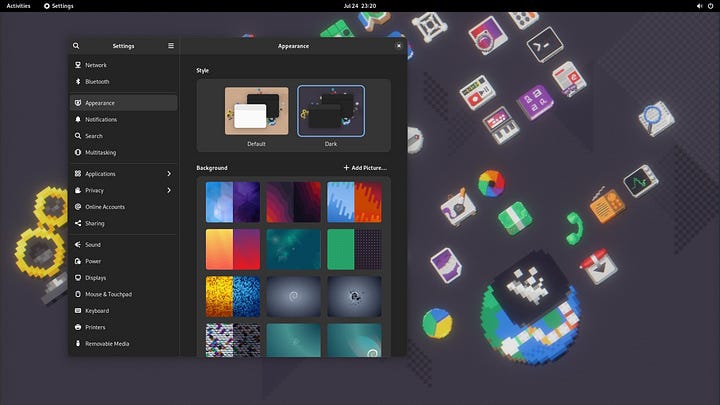Choose the orange to magenta gradient wallpaper
Viewport: 720px width, 405px height.
[233, 249]
